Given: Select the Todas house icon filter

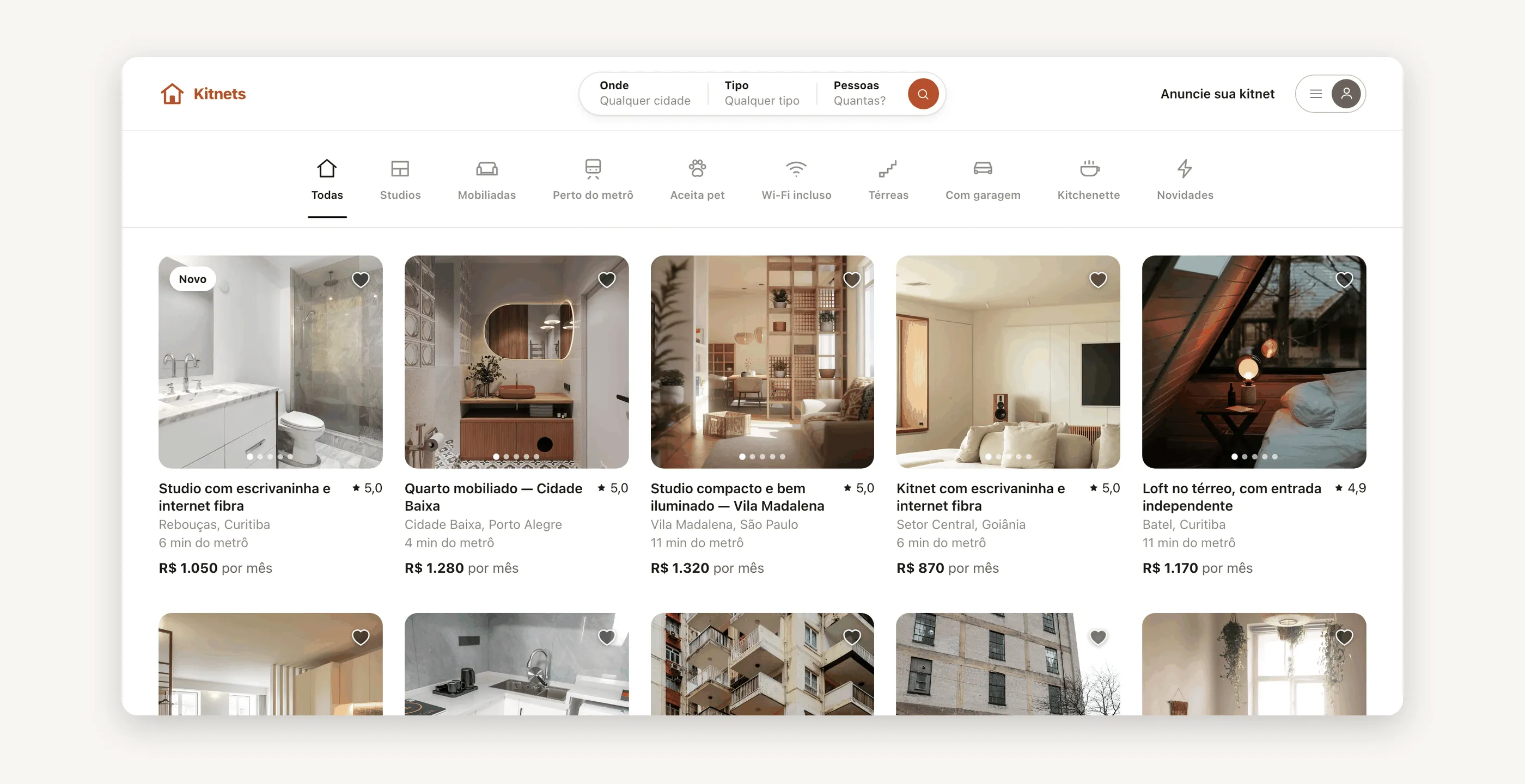Looking at the screenshot, I should [327, 169].
